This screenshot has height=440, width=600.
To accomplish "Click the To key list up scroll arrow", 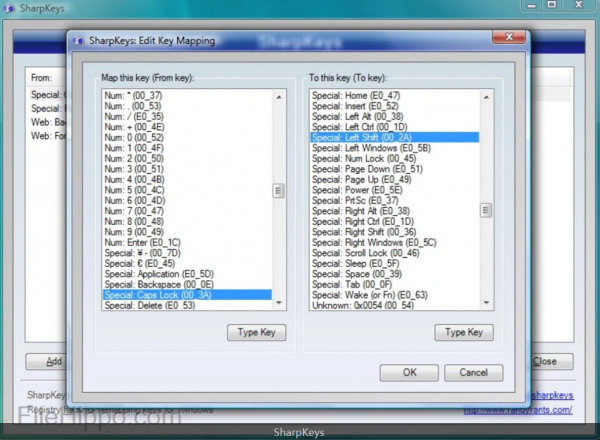I will pos(486,97).
